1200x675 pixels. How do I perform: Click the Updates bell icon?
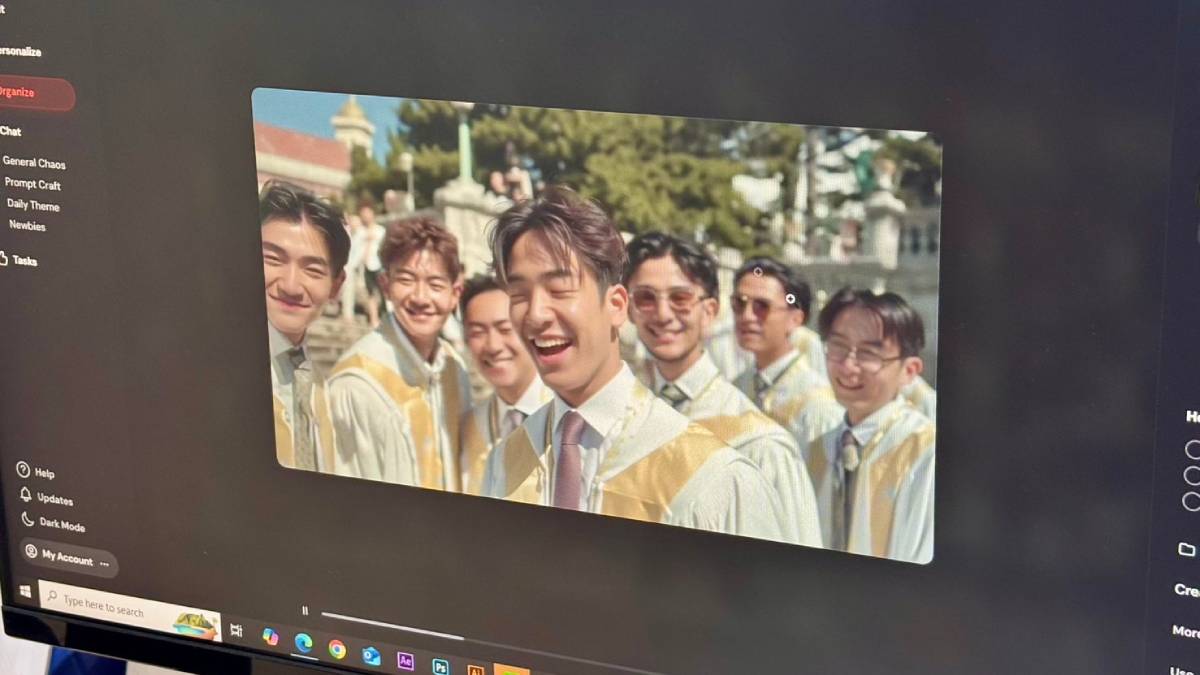pyautogui.click(x=26, y=495)
